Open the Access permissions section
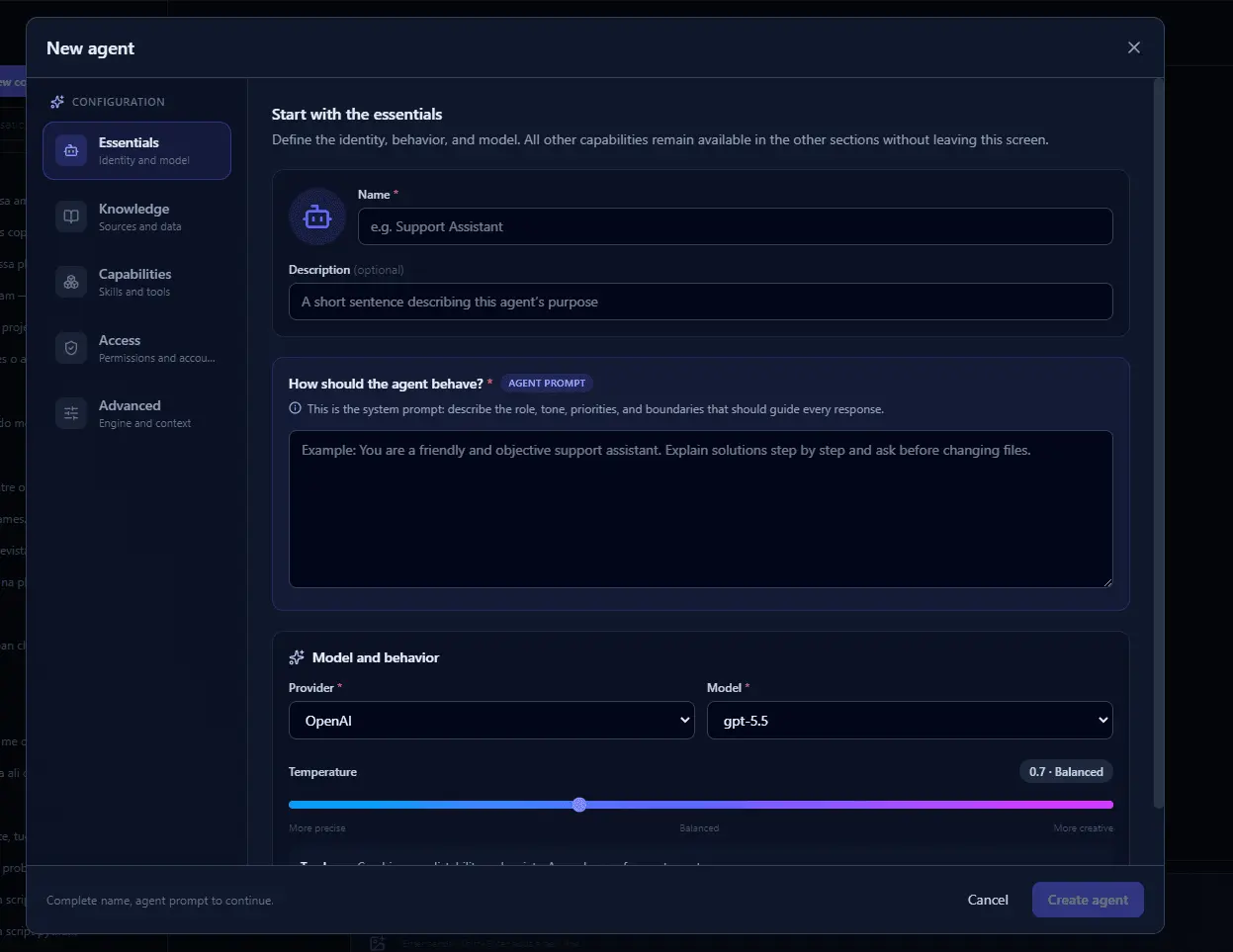Image resolution: width=1233 pixels, height=952 pixels. coord(136,348)
